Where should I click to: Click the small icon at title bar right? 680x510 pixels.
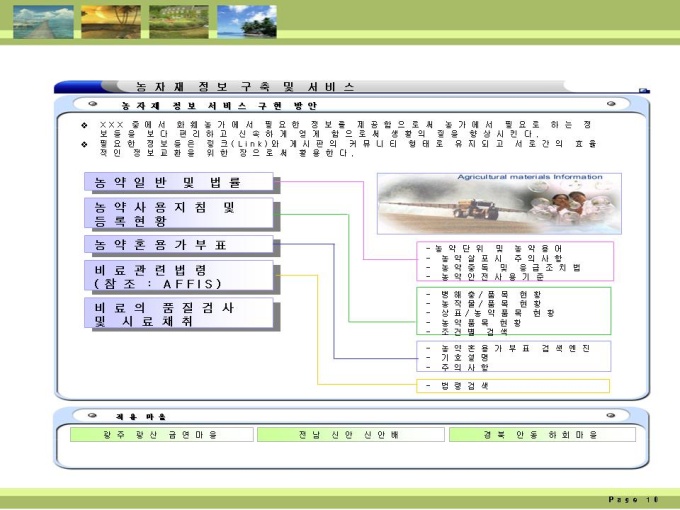644,91
